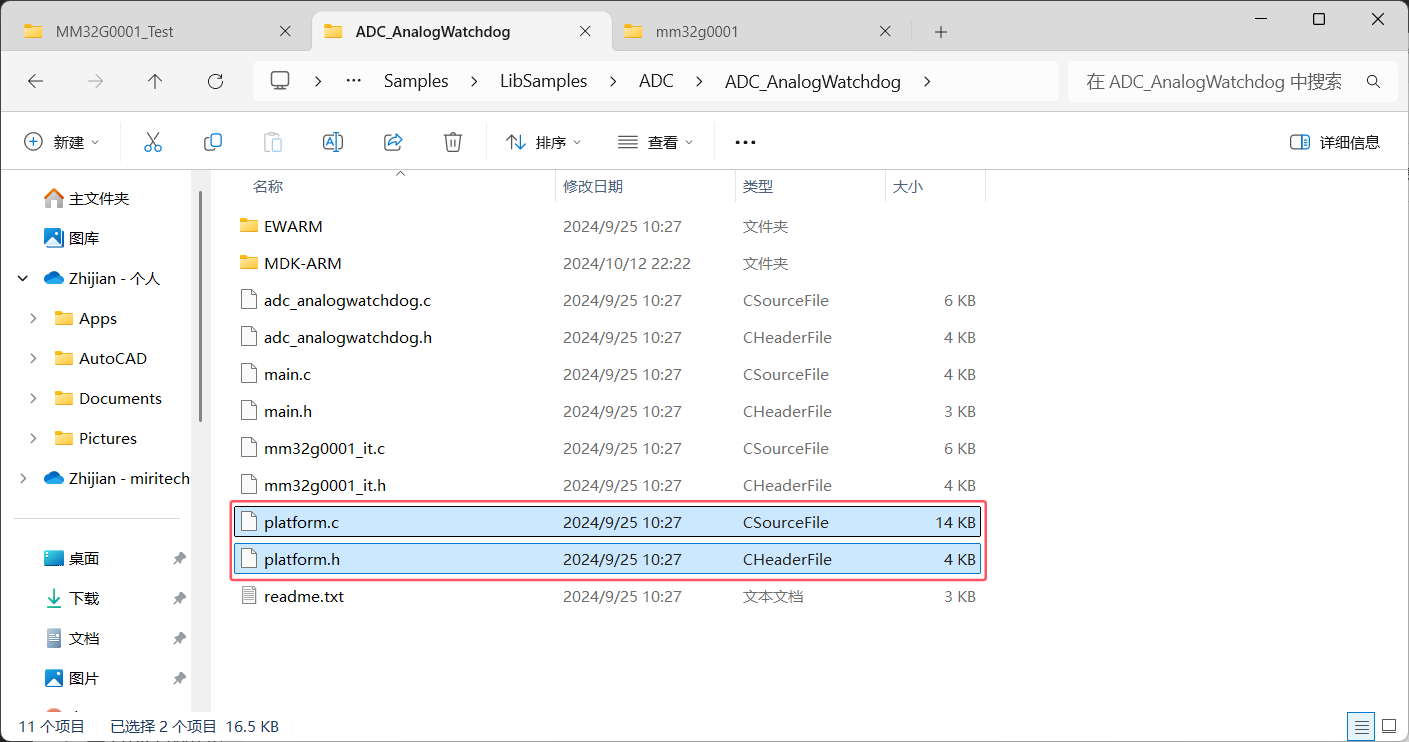The image size is (1409, 742).
Task: Go back to previous folder
Action: (x=36, y=82)
